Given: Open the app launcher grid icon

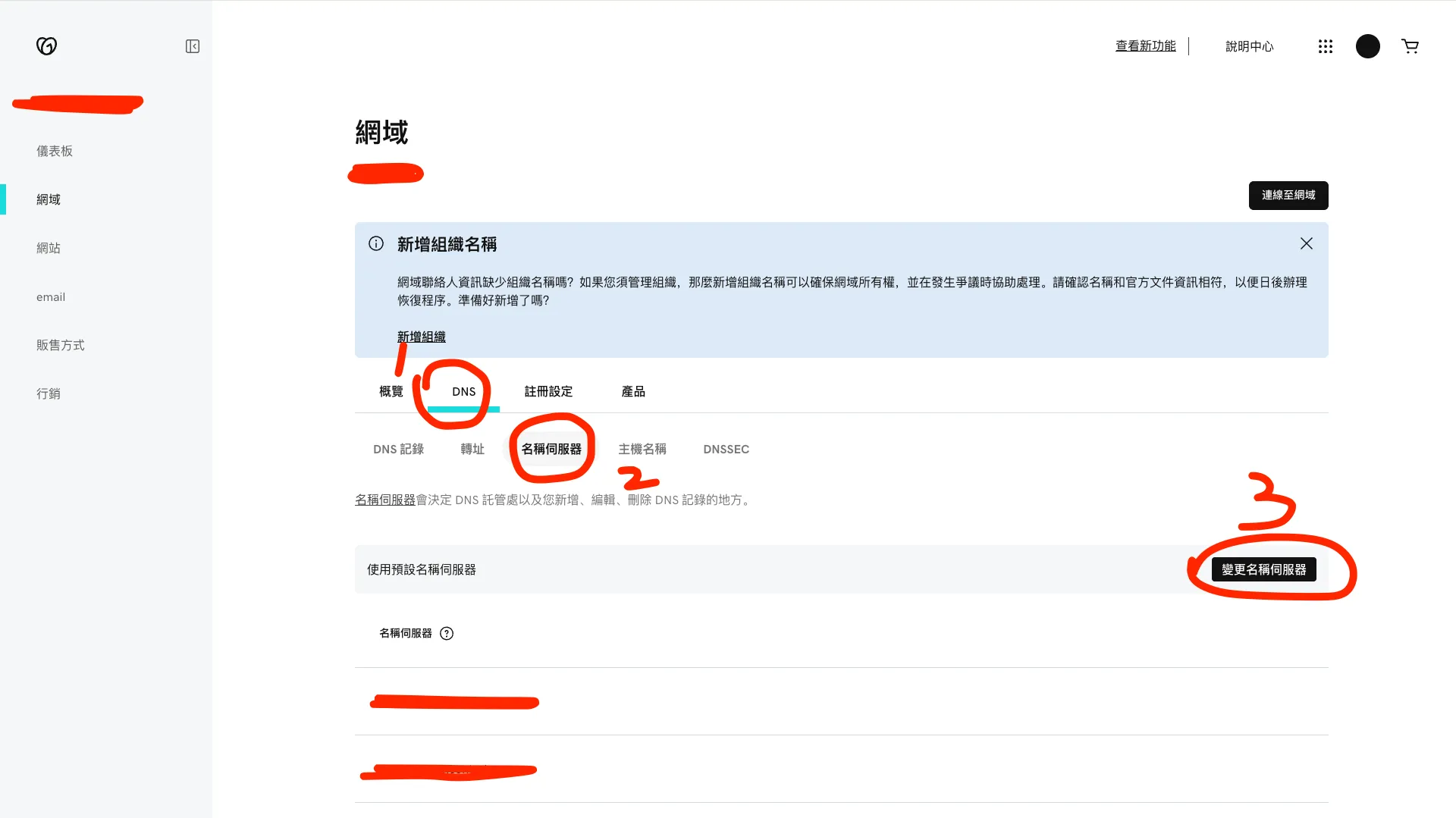Looking at the screenshot, I should (1325, 45).
